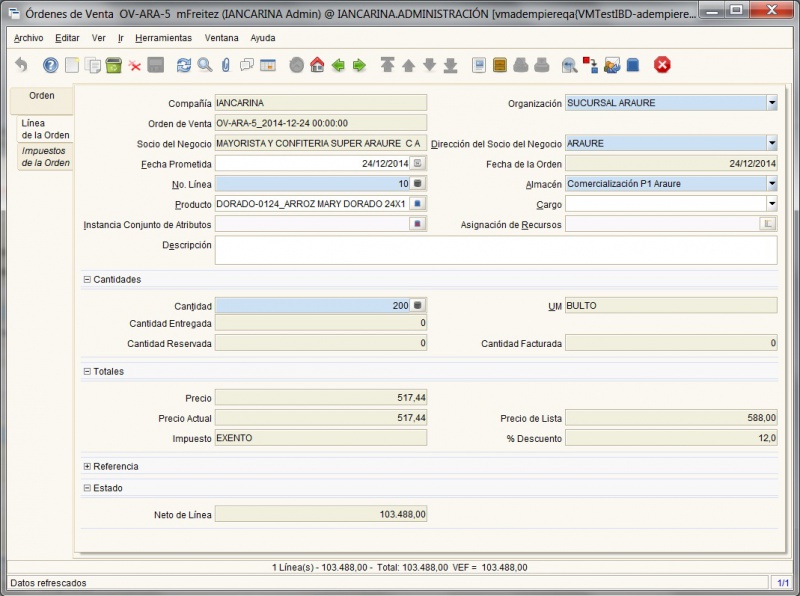The height and width of the screenshot is (596, 800).
Task: Open the Product info blue icon
Action: pyautogui.click(x=633, y=65)
